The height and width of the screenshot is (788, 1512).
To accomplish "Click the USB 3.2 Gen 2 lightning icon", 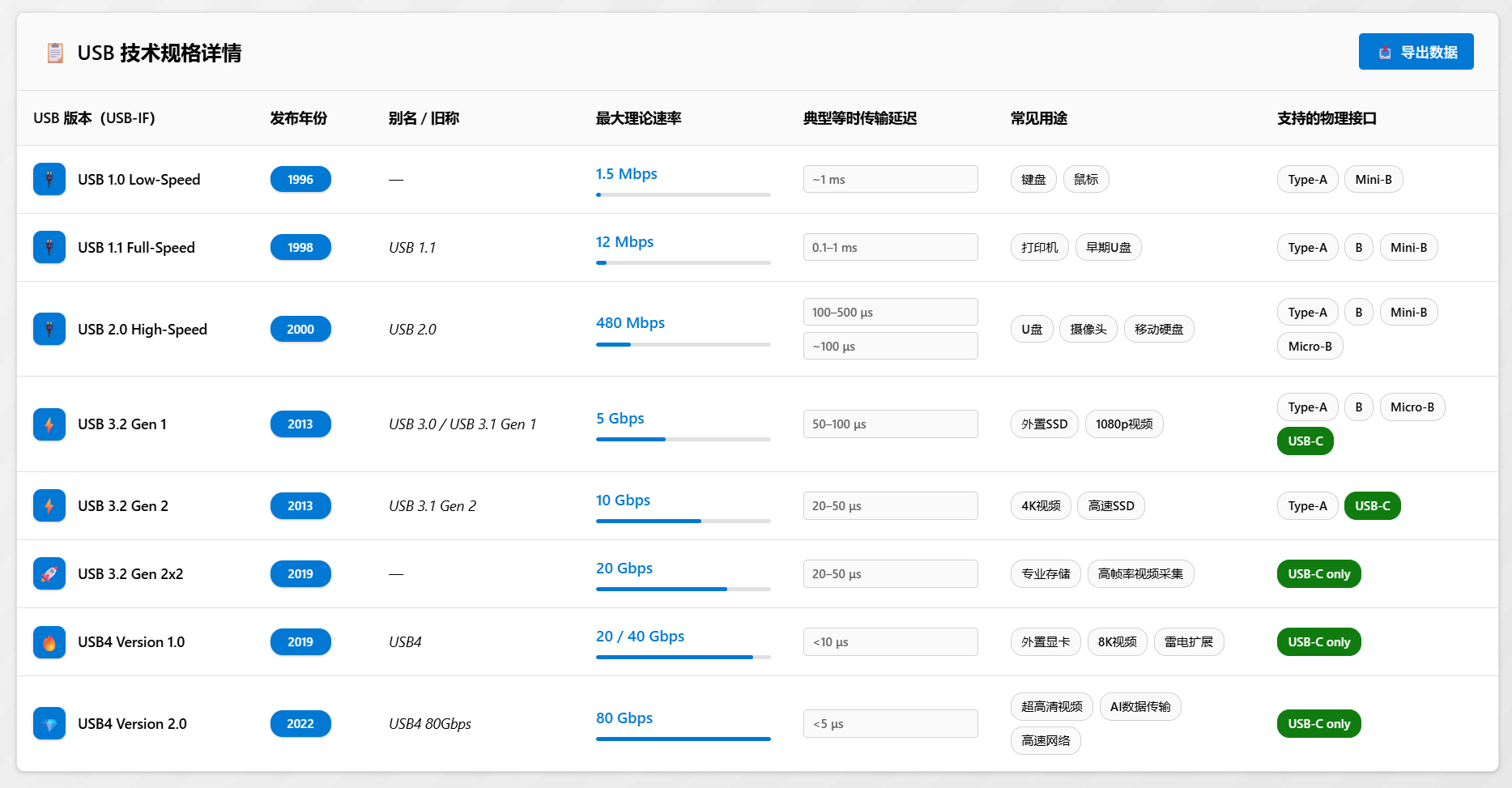I will tap(49, 505).
